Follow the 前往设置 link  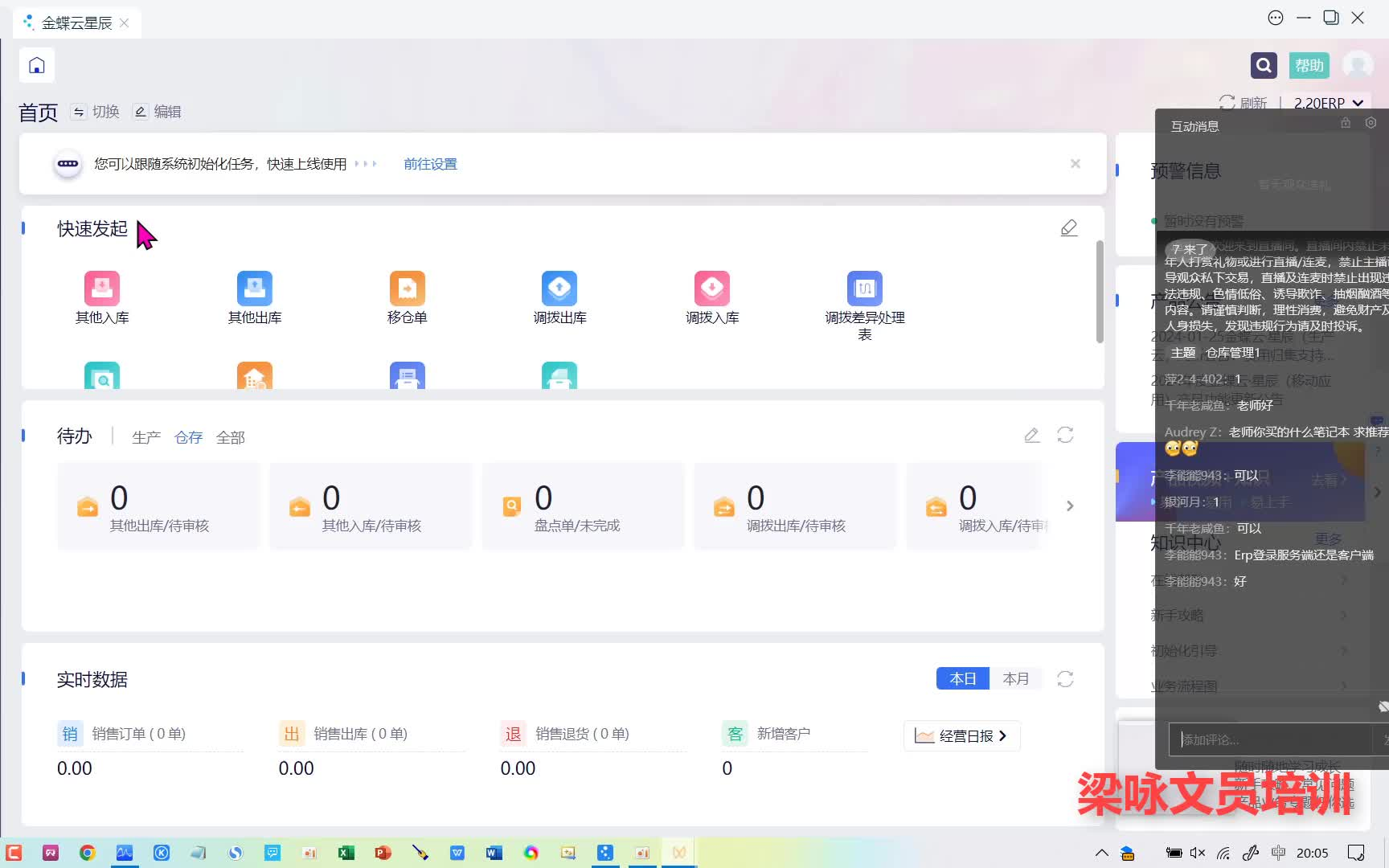[430, 164]
